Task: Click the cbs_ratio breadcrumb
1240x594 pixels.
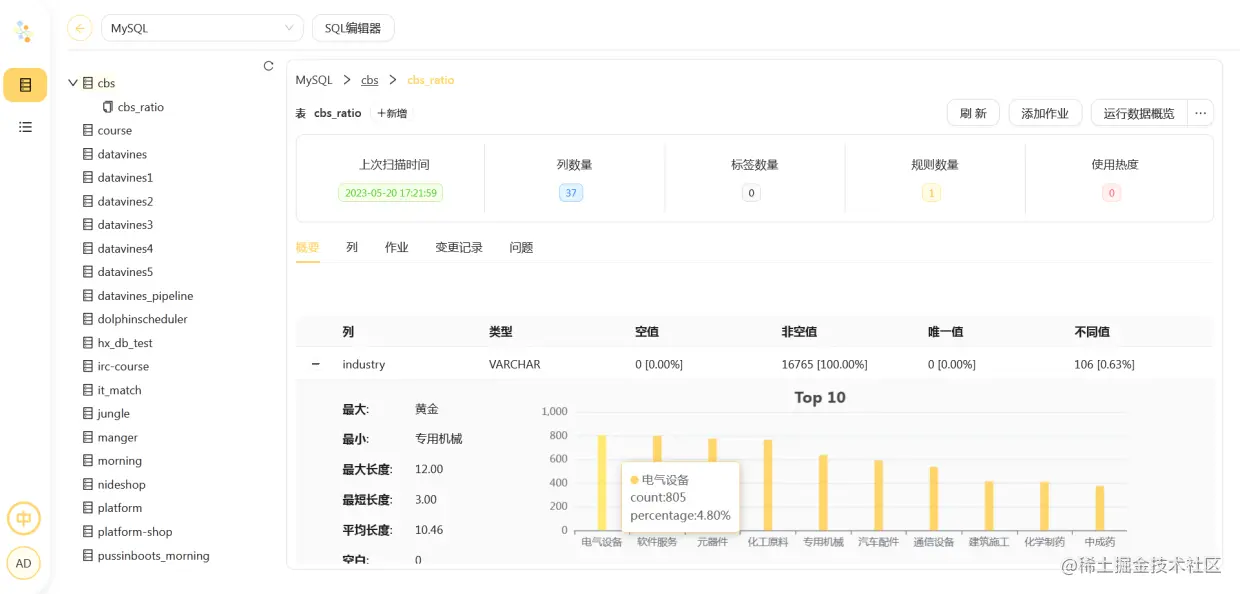Action: coord(431,80)
